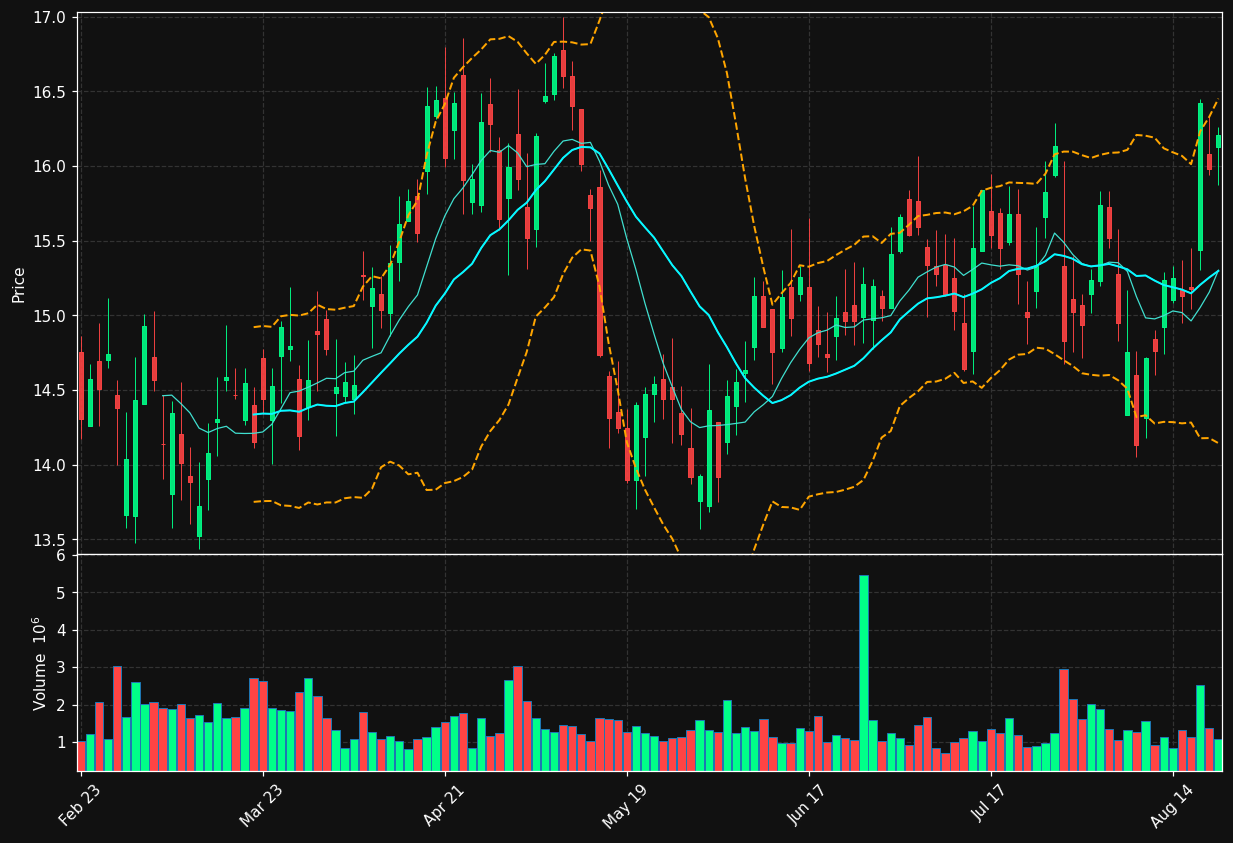The height and width of the screenshot is (843, 1233).
Task: Click the 15.5 price tick label
Action: [x=51, y=242]
